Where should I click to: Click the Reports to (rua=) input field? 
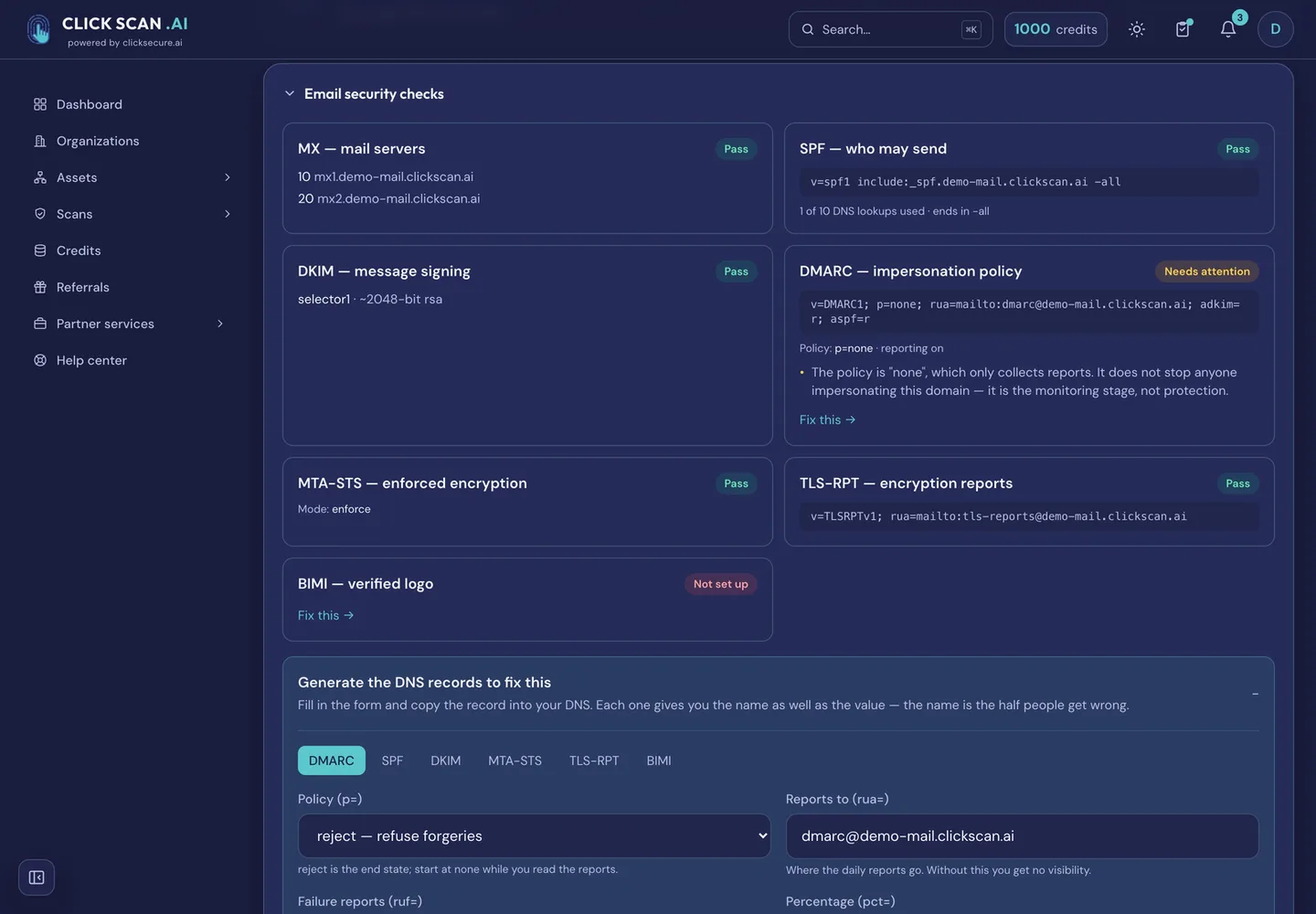pyautogui.click(x=1022, y=836)
